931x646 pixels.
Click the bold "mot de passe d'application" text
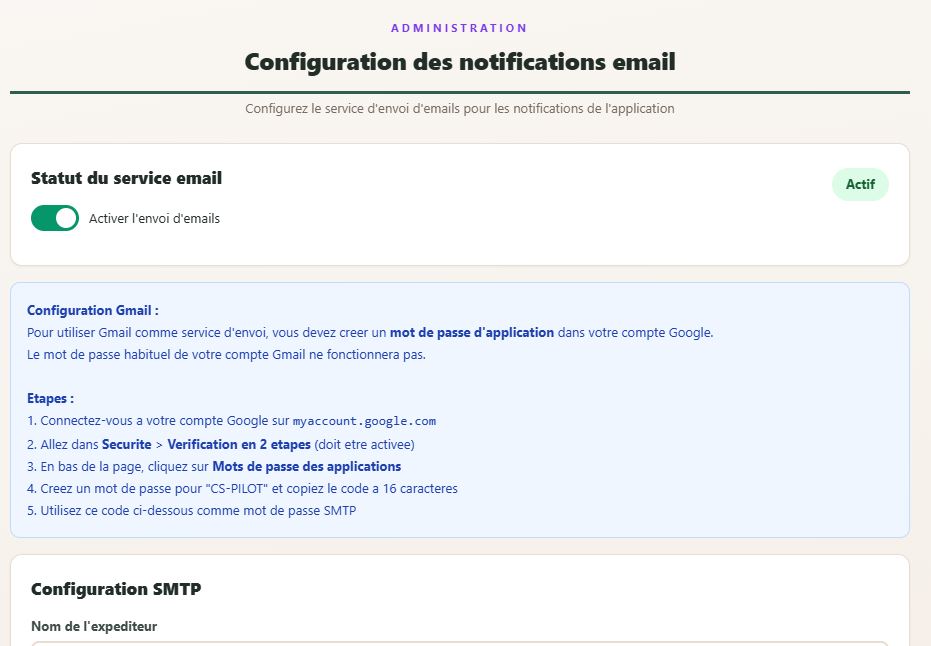pos(472,332)
